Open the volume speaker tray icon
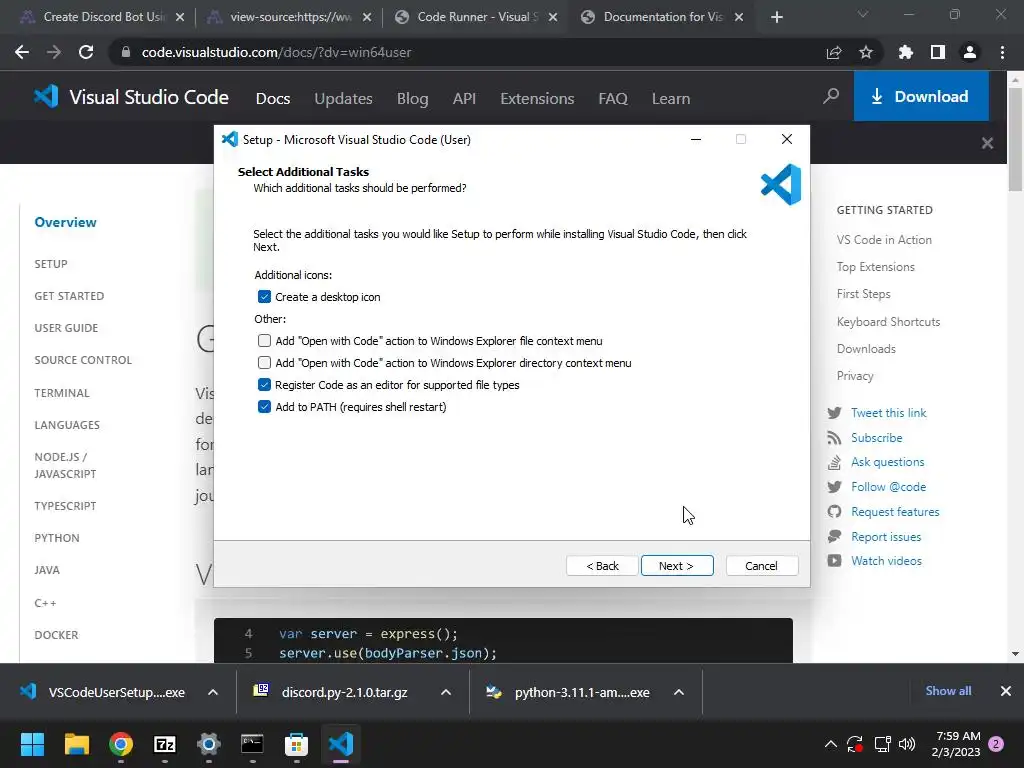Viewport: 1024px width, 768px height. (x=907, y=744)
